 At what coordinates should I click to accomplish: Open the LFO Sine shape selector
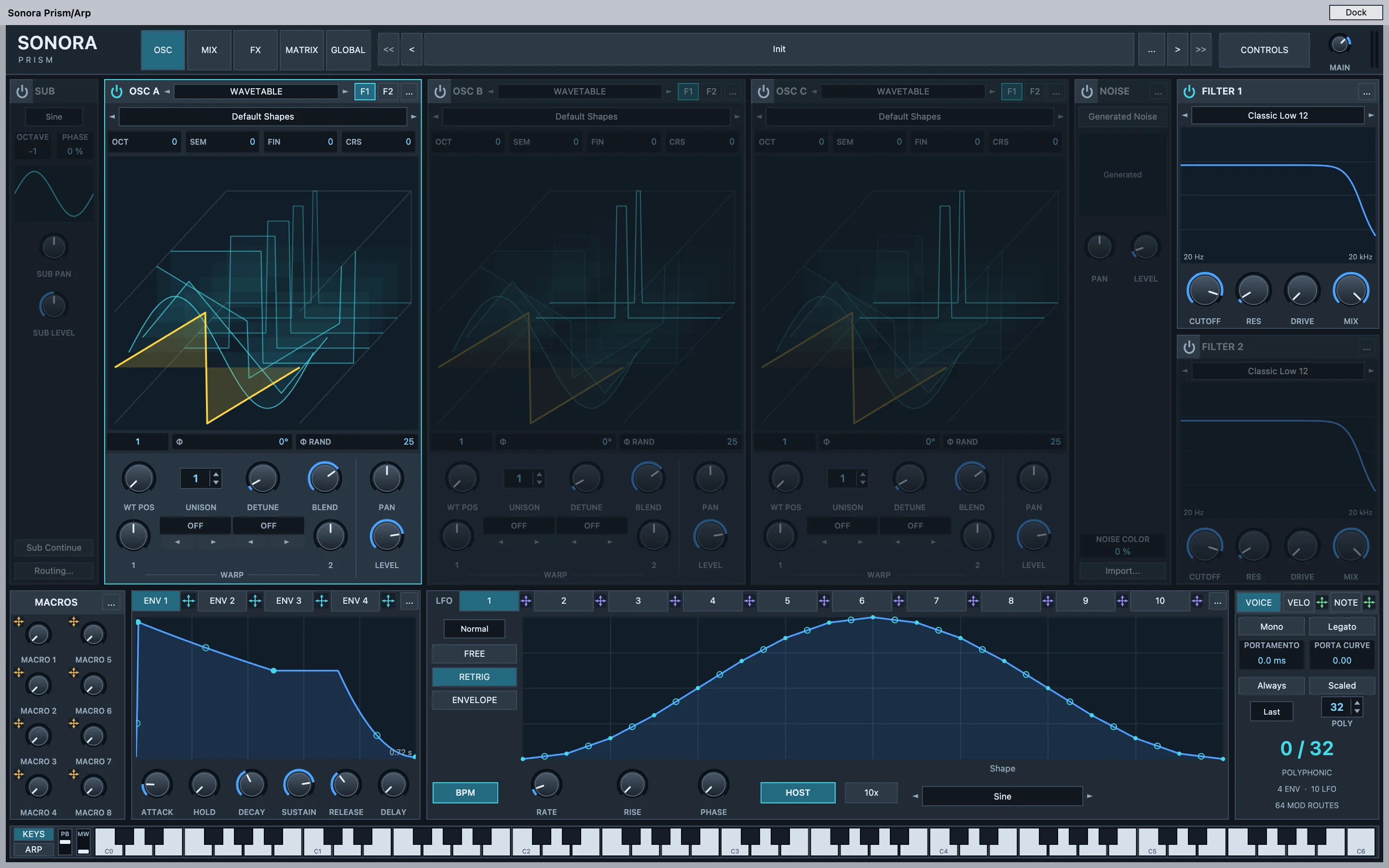(1002, 796)
